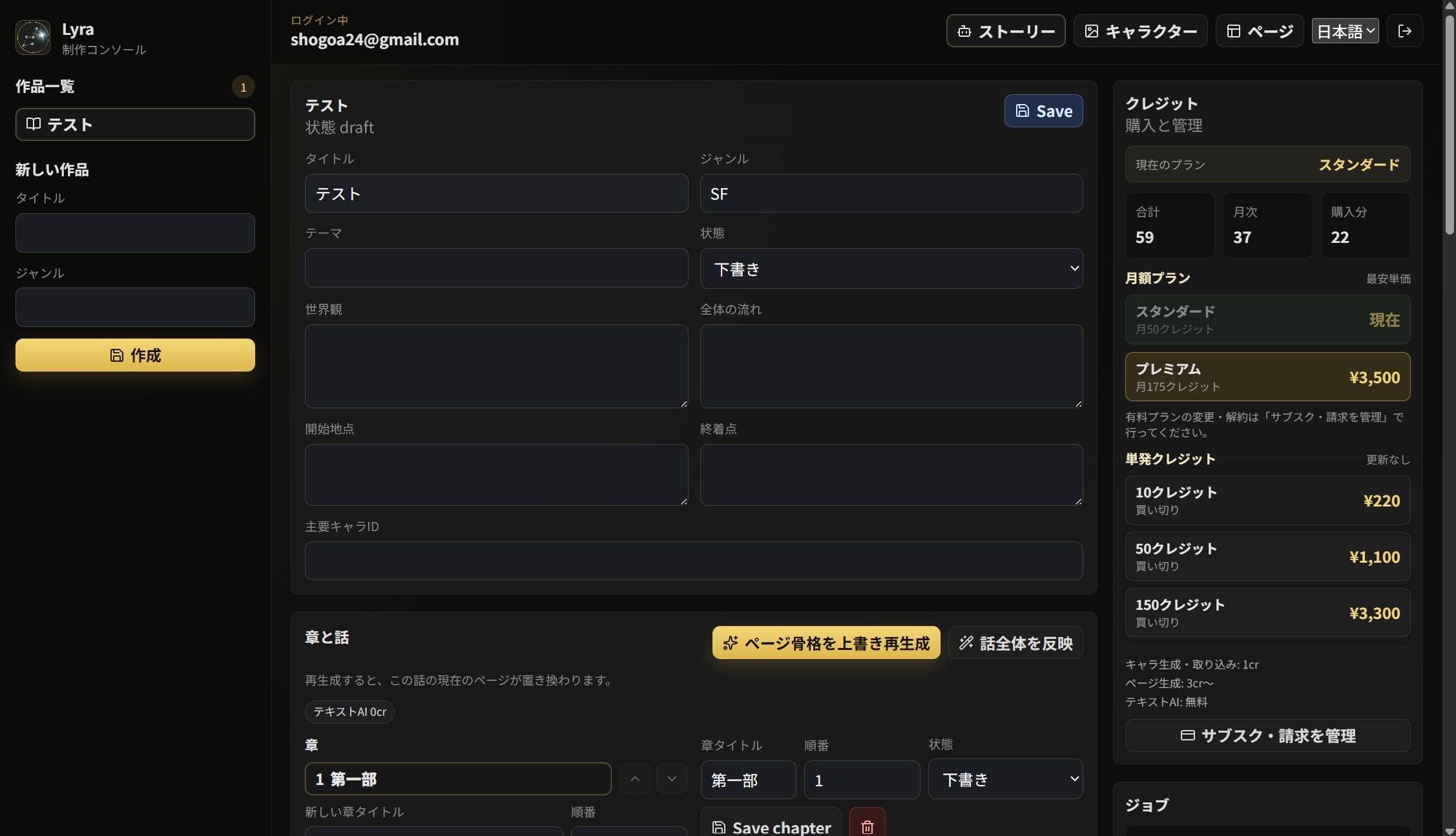1456x836 pixels.
Task: Expand the 状態 下書き dropdown for the story
Action: point(891,269)
